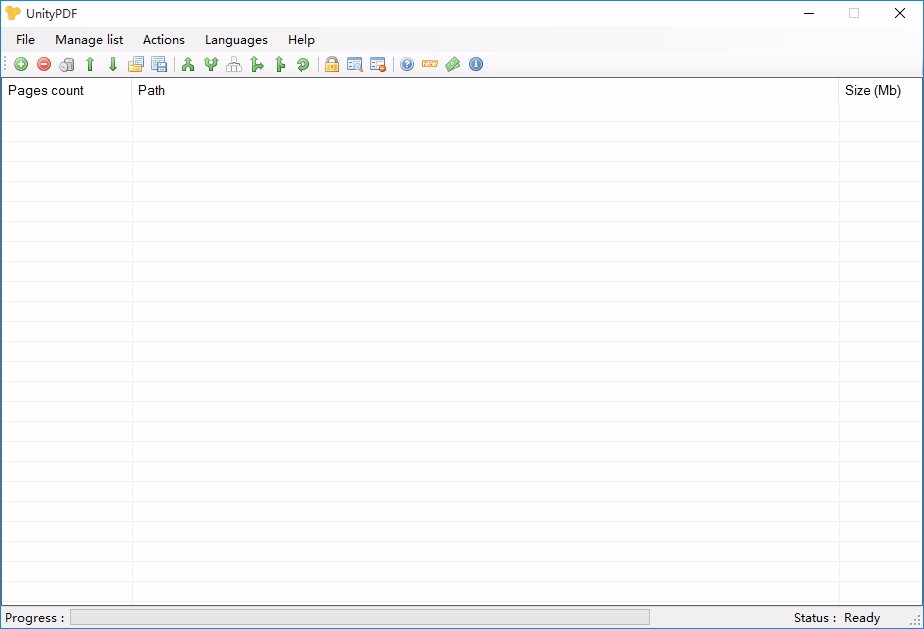Minimize the UnityPDF window
Image resolution: width=924 pixels, height=629 pixels.
(809, 13)
